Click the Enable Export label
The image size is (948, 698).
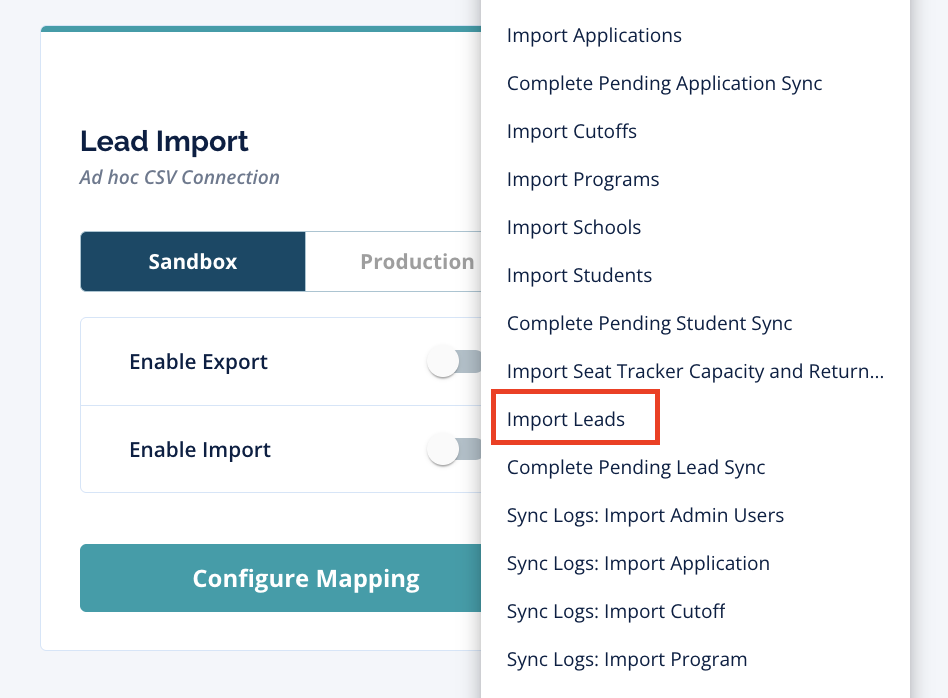coord(198,362)
